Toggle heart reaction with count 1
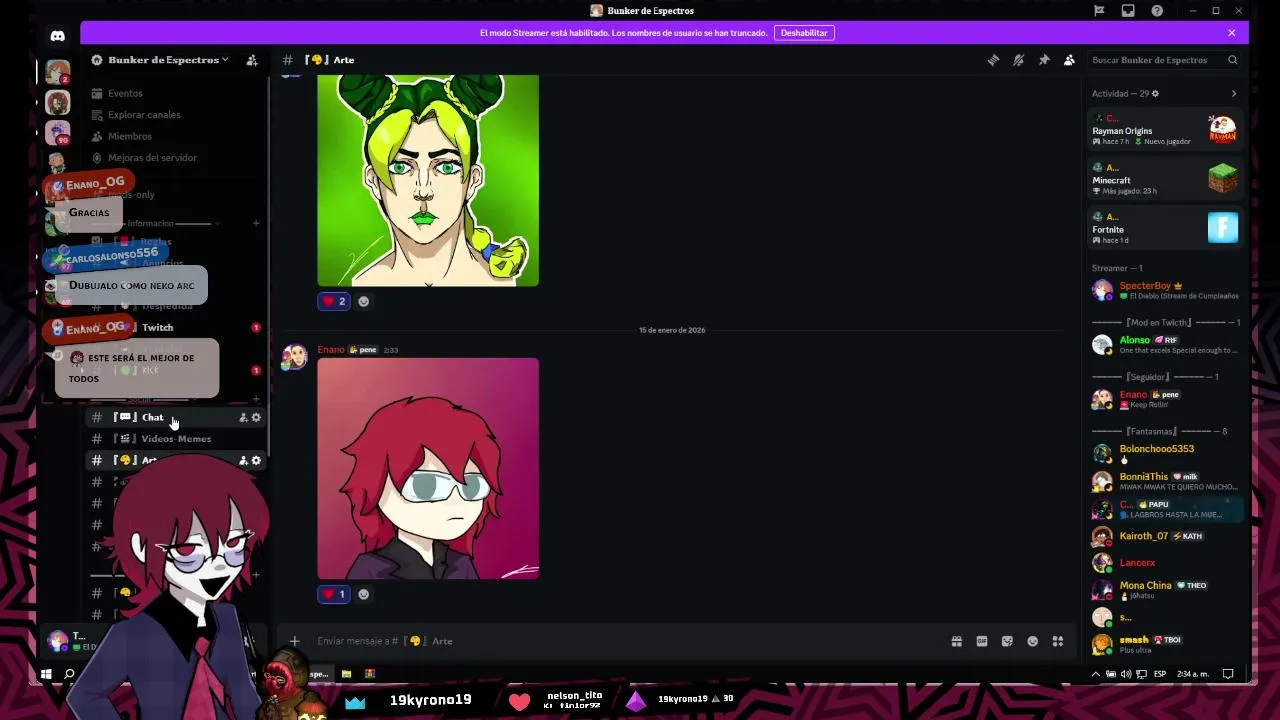The height and width of the screenshot is (720, 1280). coord(334,594)
